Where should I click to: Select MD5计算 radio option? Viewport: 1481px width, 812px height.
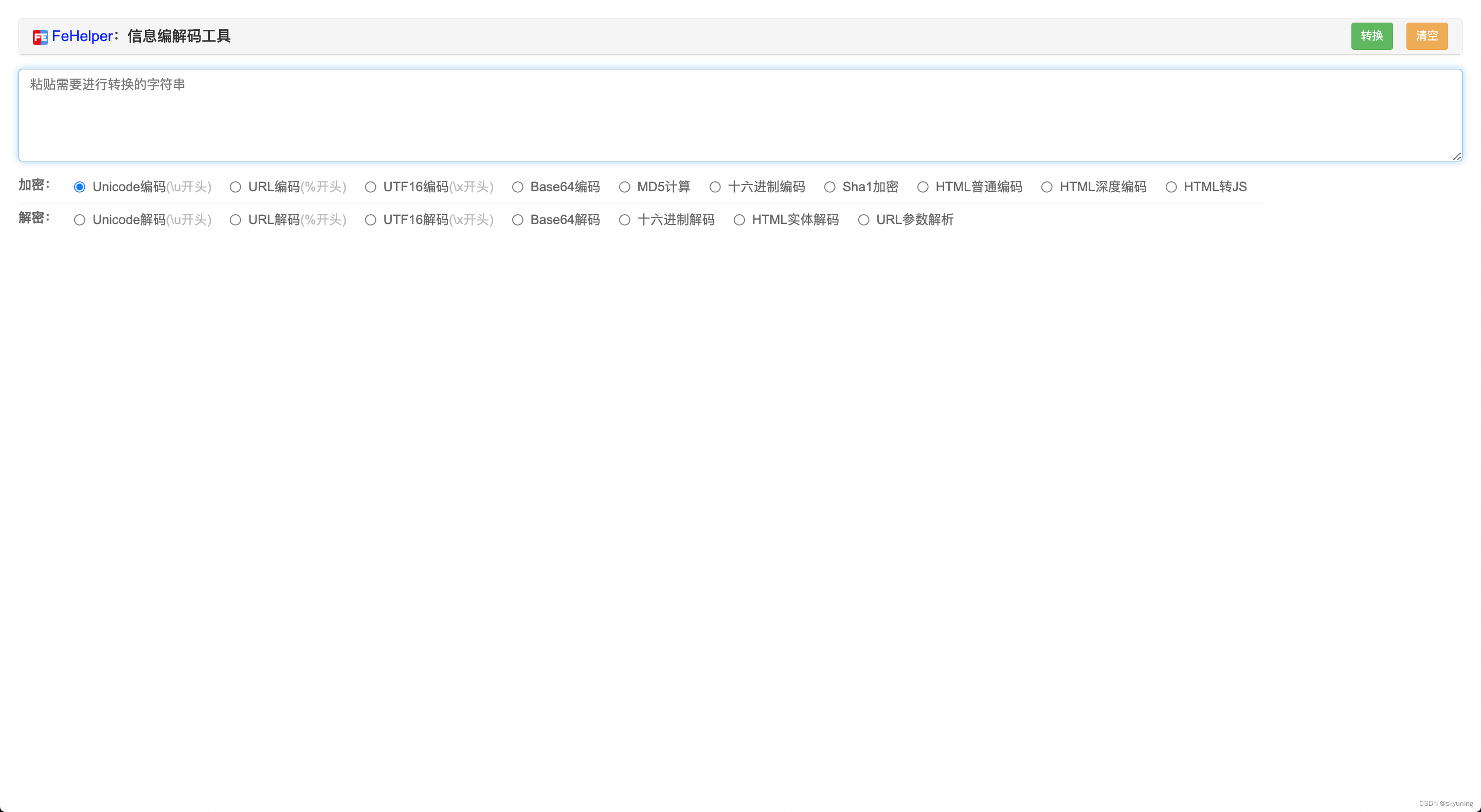[624, 188]
